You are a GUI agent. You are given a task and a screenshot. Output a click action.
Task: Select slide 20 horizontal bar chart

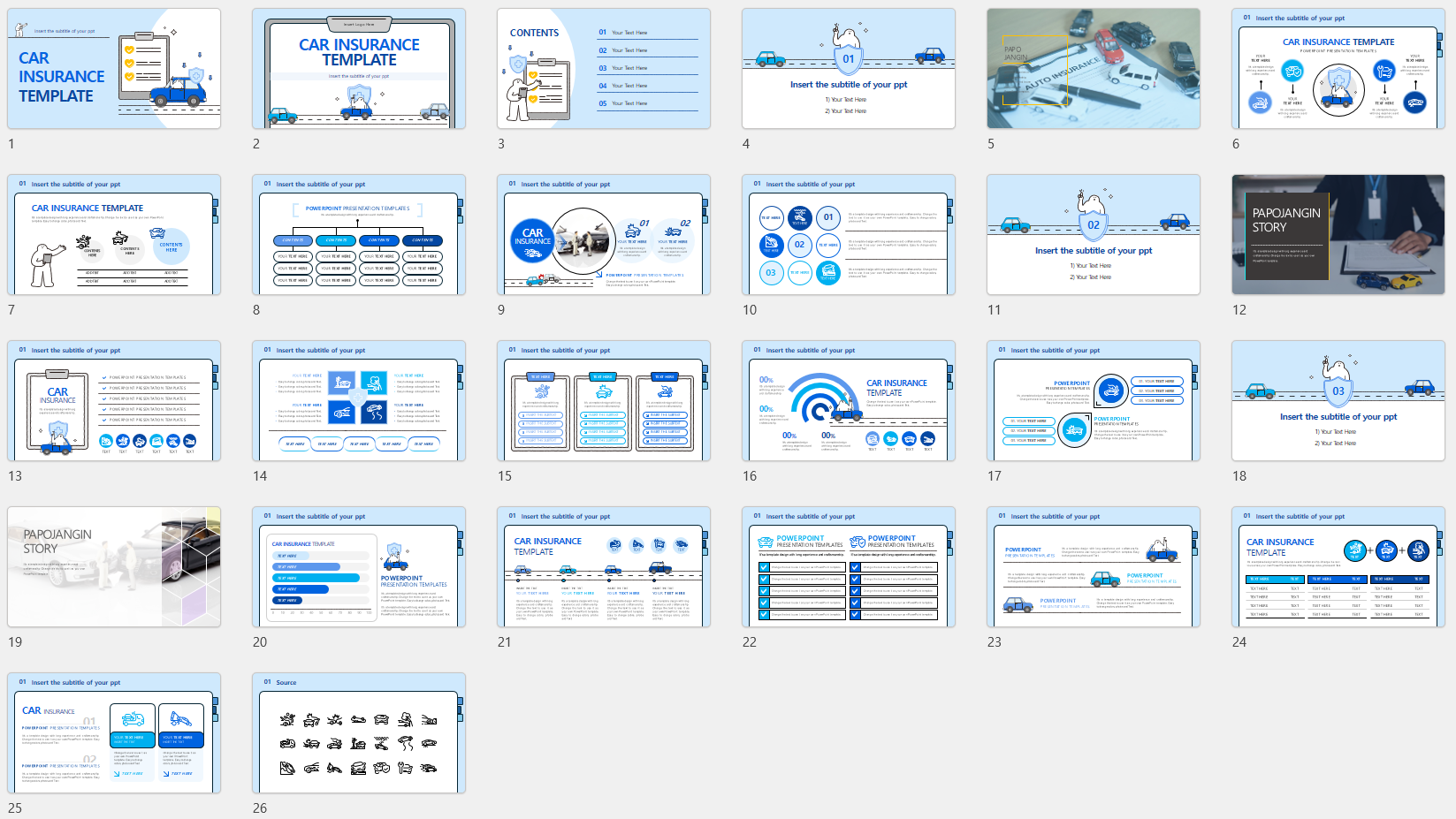point(359,567)
